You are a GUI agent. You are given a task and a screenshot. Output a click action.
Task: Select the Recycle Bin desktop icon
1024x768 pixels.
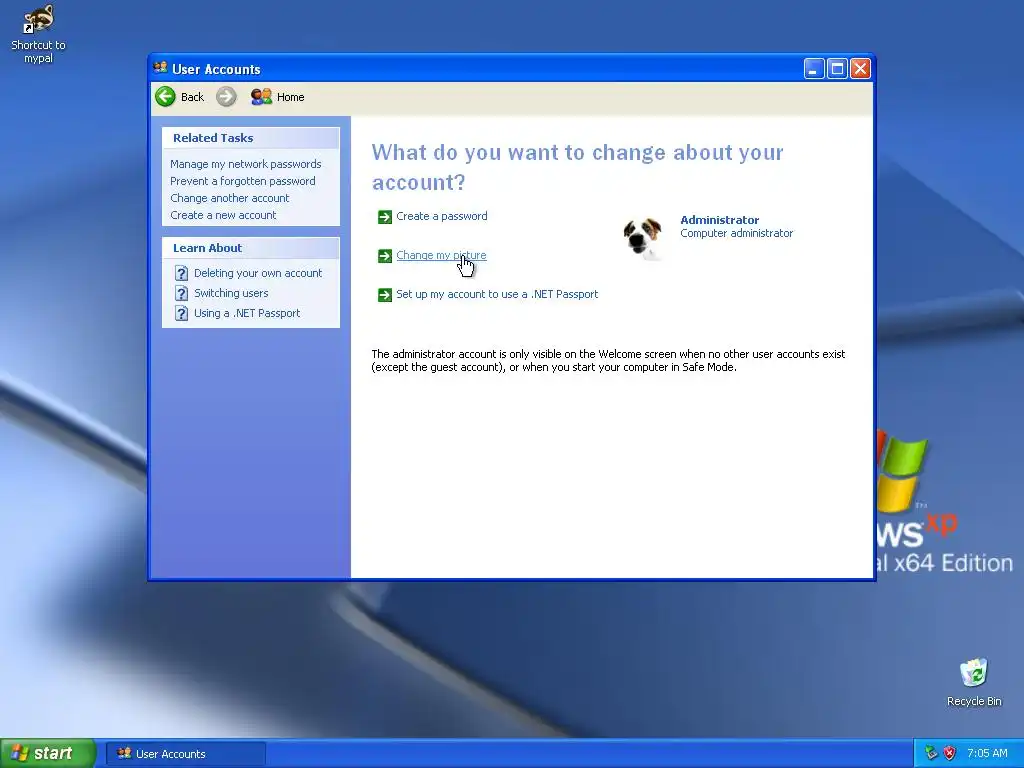(x=974, y=682)
